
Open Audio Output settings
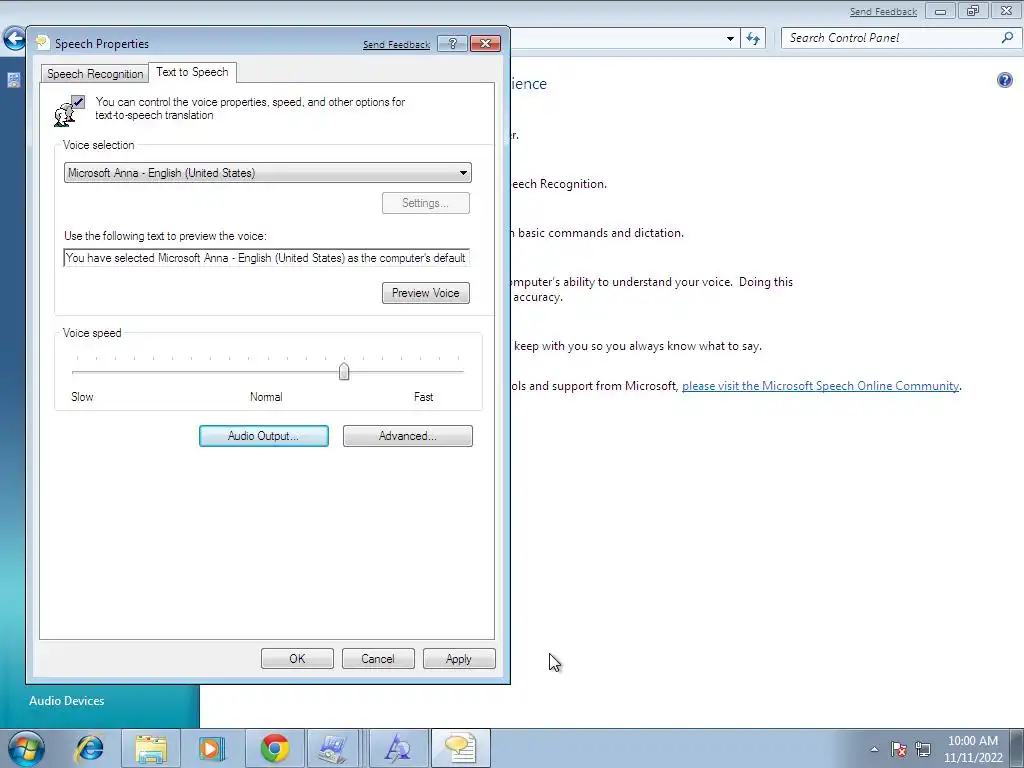[x=264, y=436]
